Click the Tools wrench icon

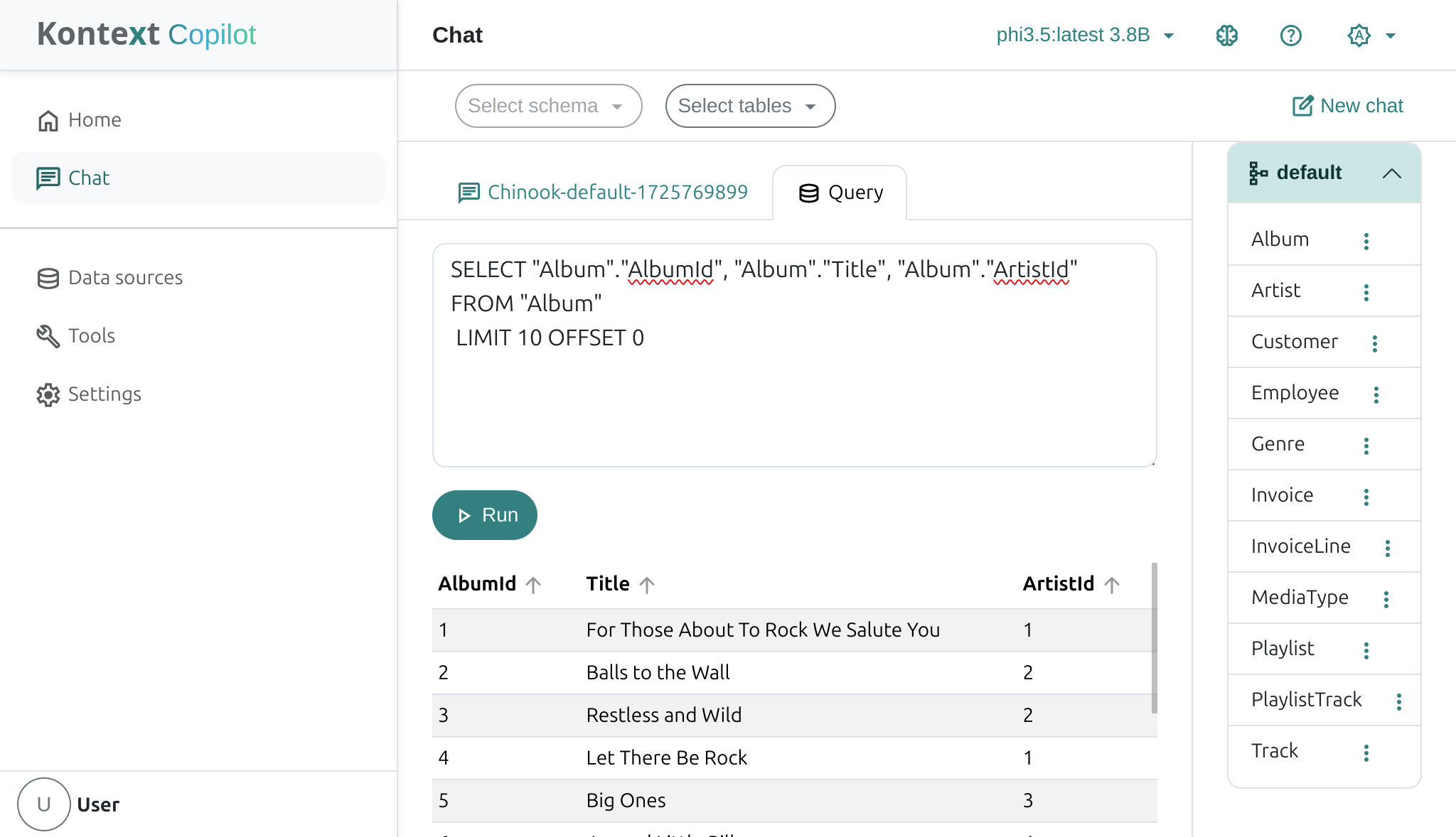tap(48, 335)
